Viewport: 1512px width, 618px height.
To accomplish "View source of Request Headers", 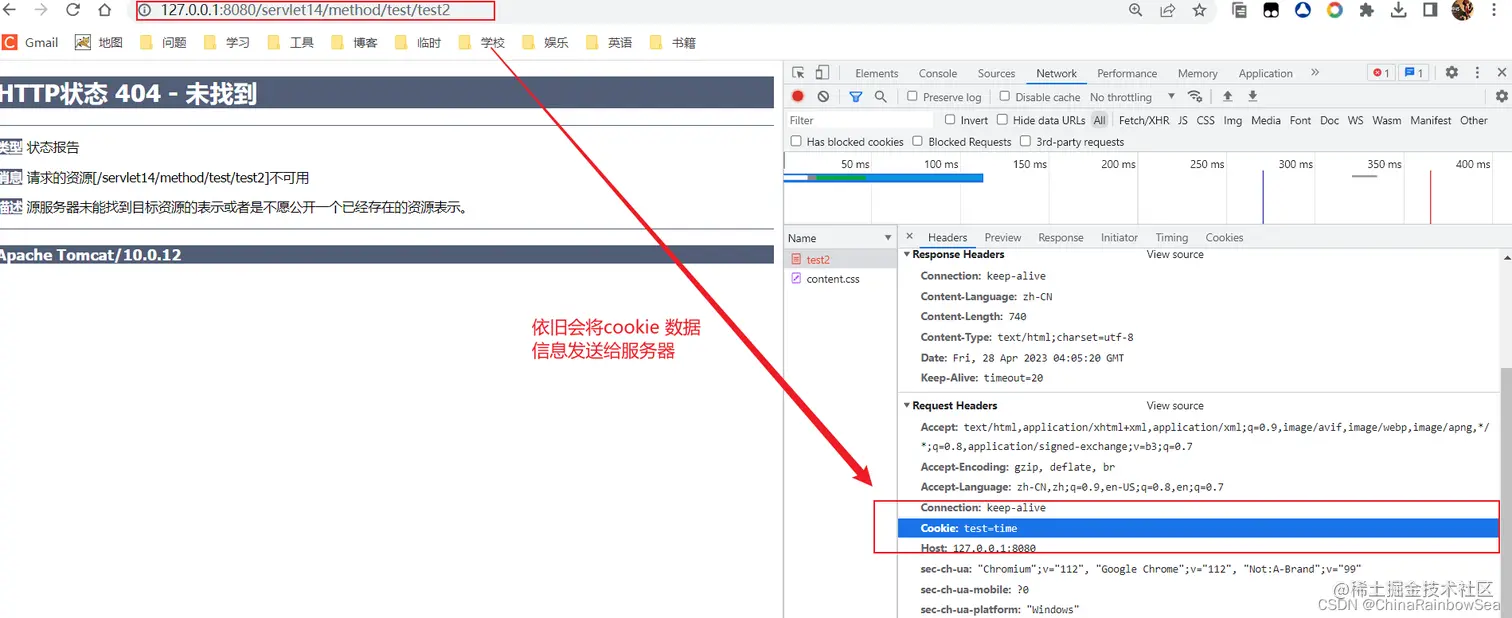I will [1175, 406].
